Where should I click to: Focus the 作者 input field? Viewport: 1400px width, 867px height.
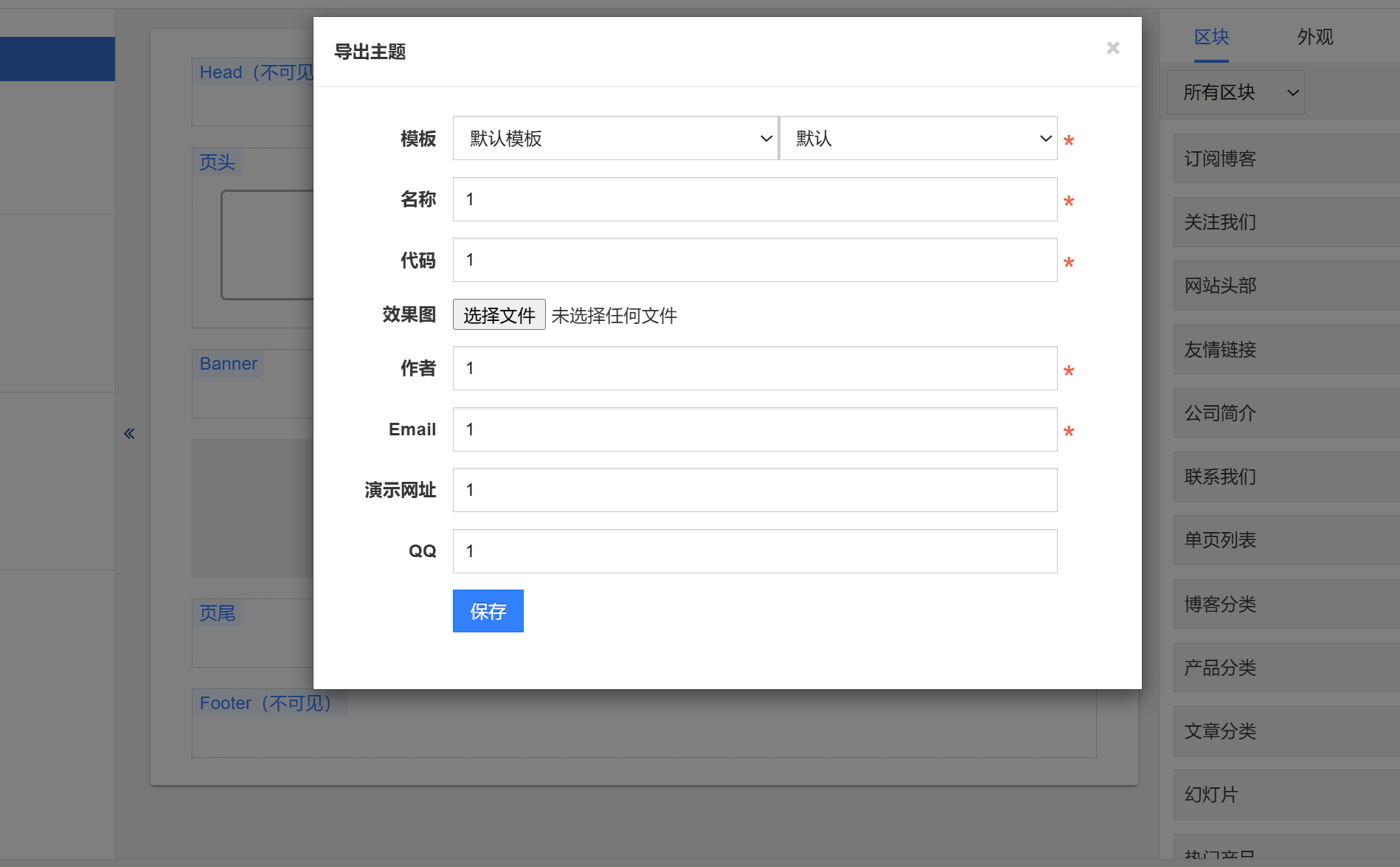(755, 368)
